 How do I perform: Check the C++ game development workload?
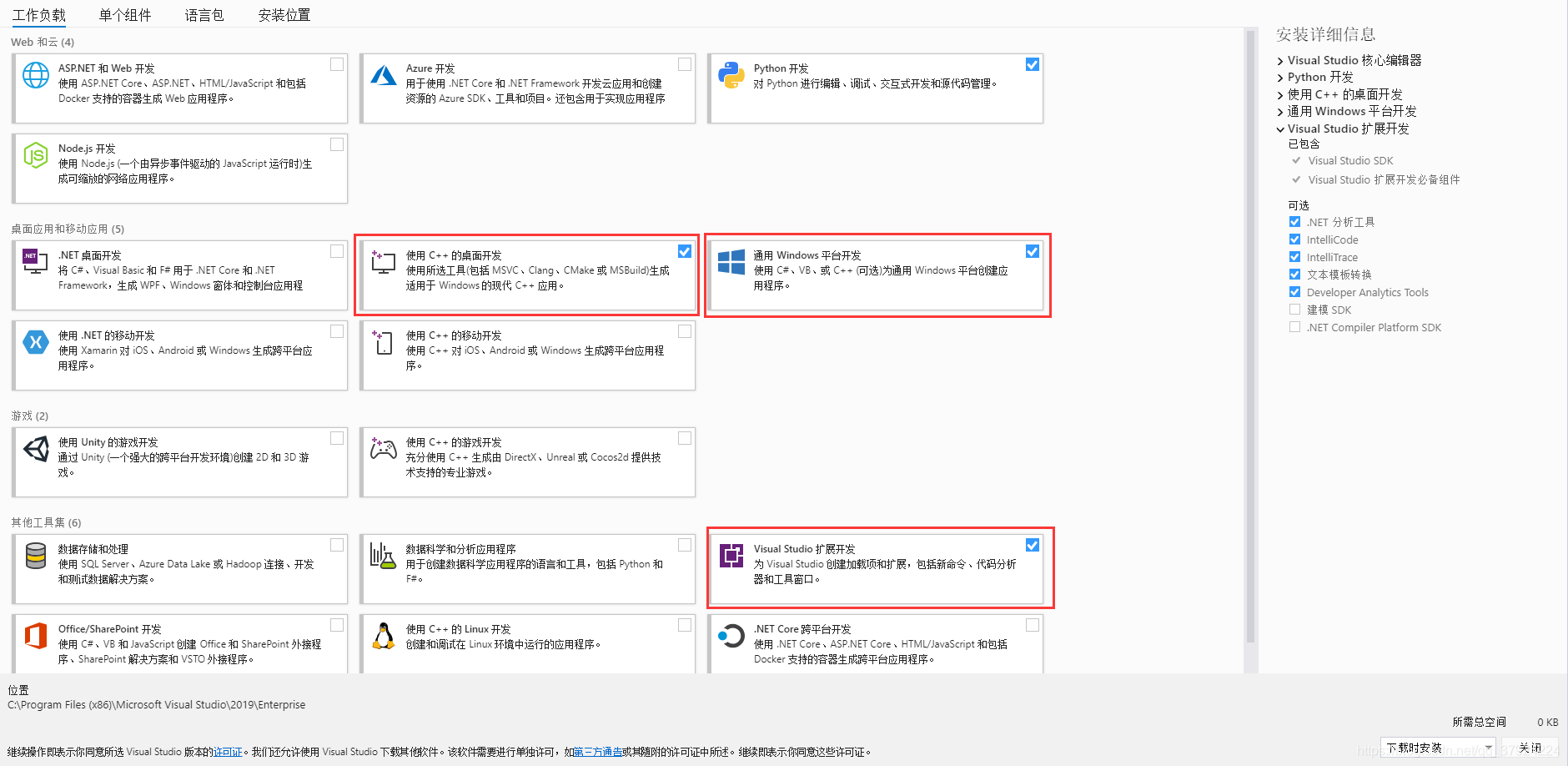[685, 438]
